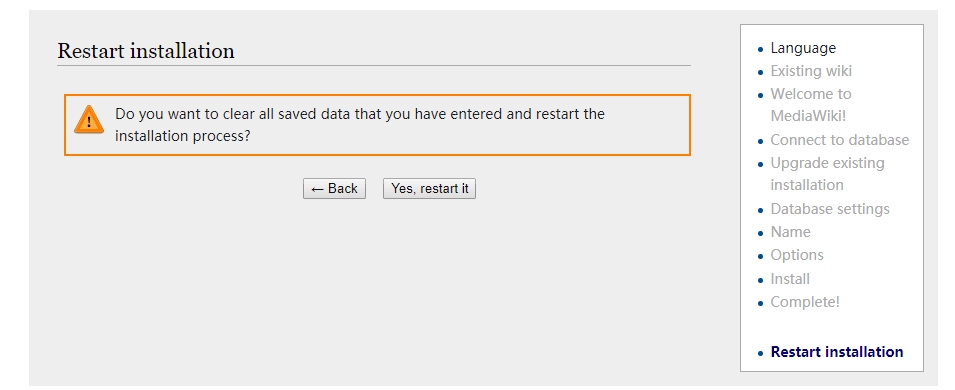The height and width of the screenshot is (390, 955).
Task: Click the Back button
Action: point(334,189)
